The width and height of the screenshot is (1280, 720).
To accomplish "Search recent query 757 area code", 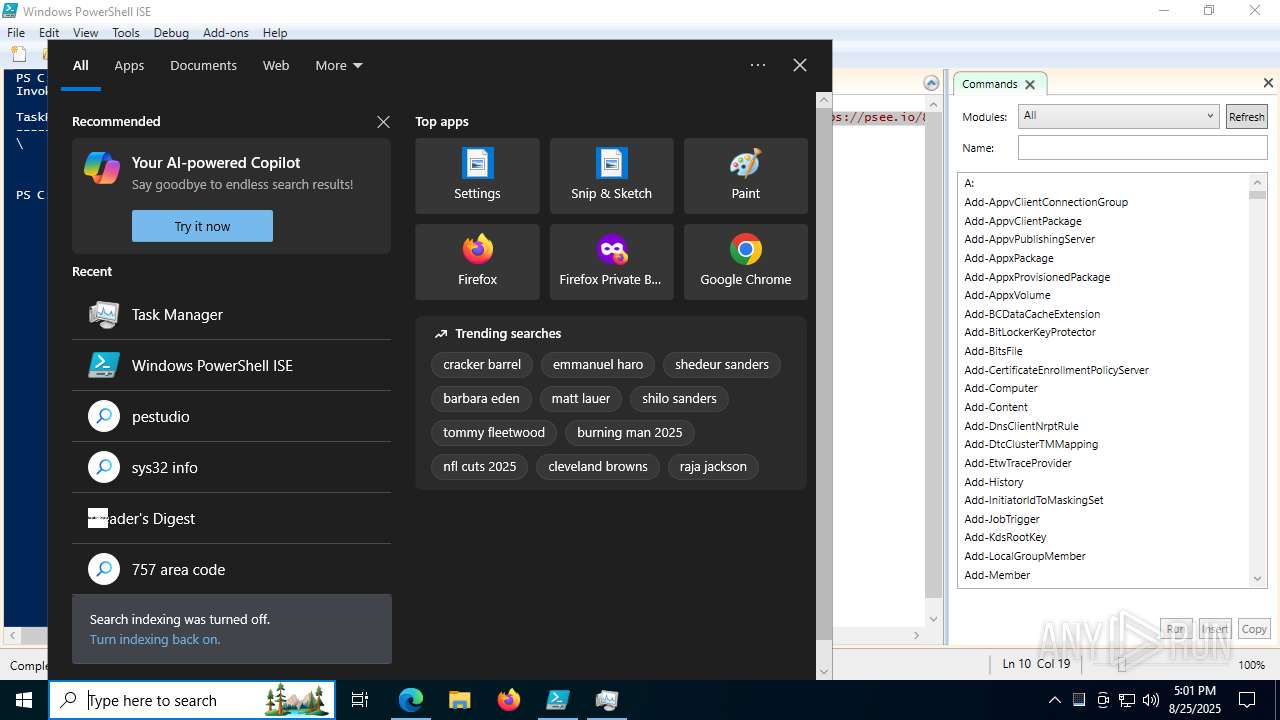I will click(x=231, y=569).
